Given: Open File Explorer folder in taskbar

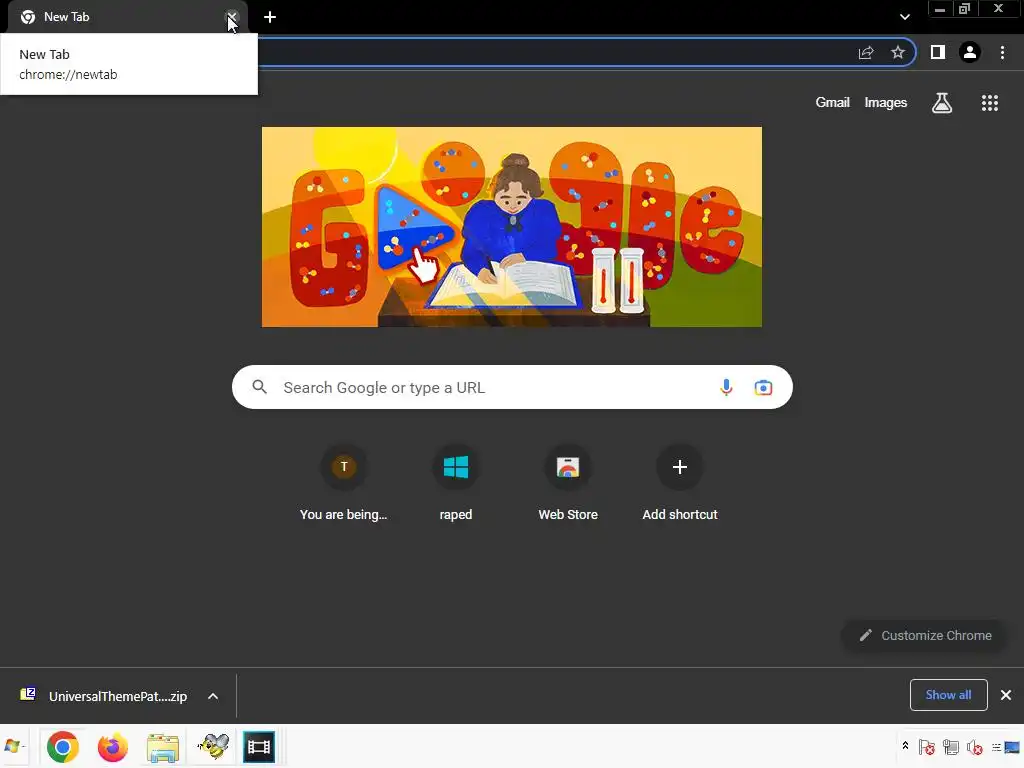Looking at the screenshot, I should pyautogui.click(x=163, y=746).
